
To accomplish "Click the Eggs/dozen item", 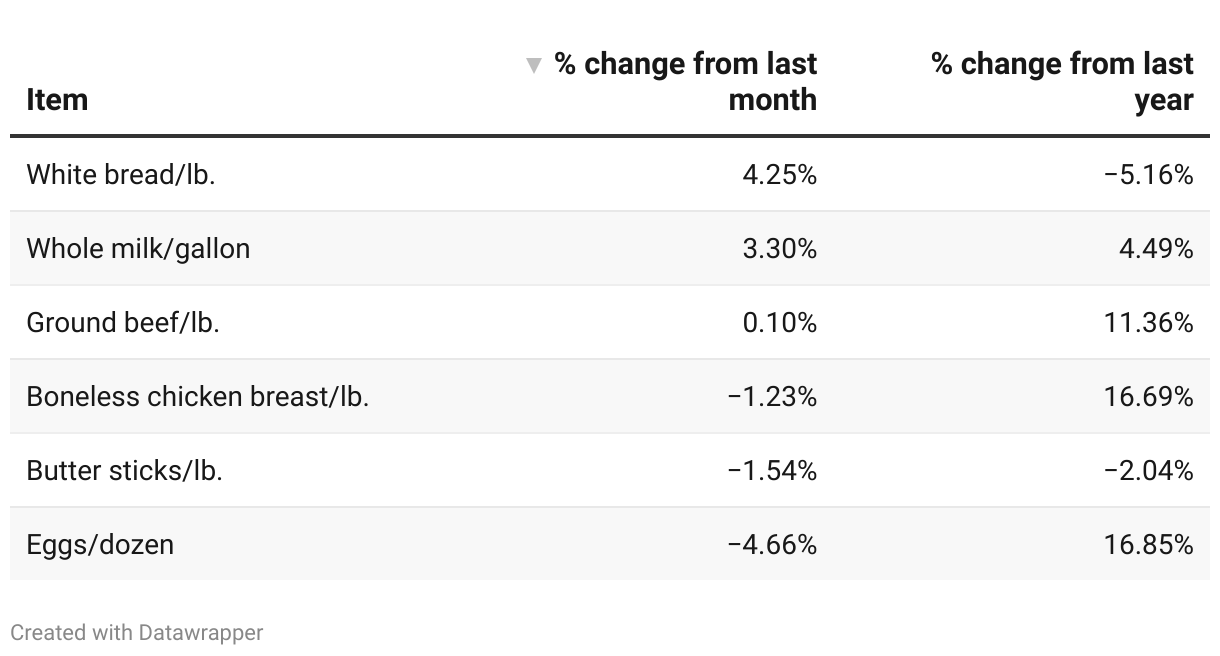I will [x=100, y=544].
